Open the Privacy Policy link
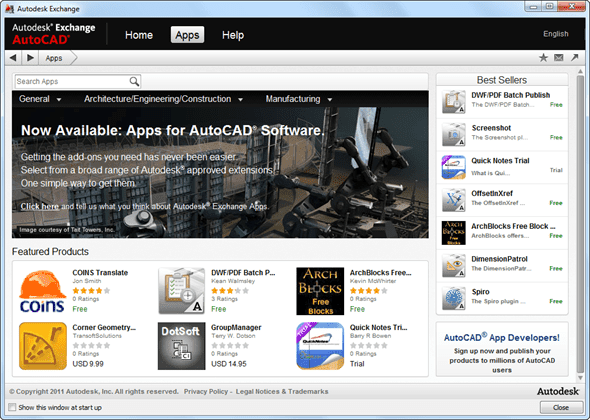 [206, 391]
